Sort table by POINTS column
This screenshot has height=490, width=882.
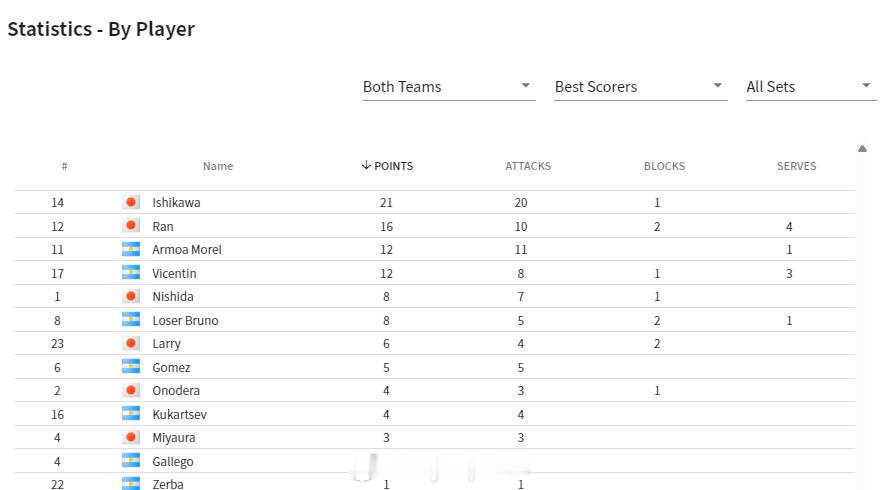tap(393, 166)
